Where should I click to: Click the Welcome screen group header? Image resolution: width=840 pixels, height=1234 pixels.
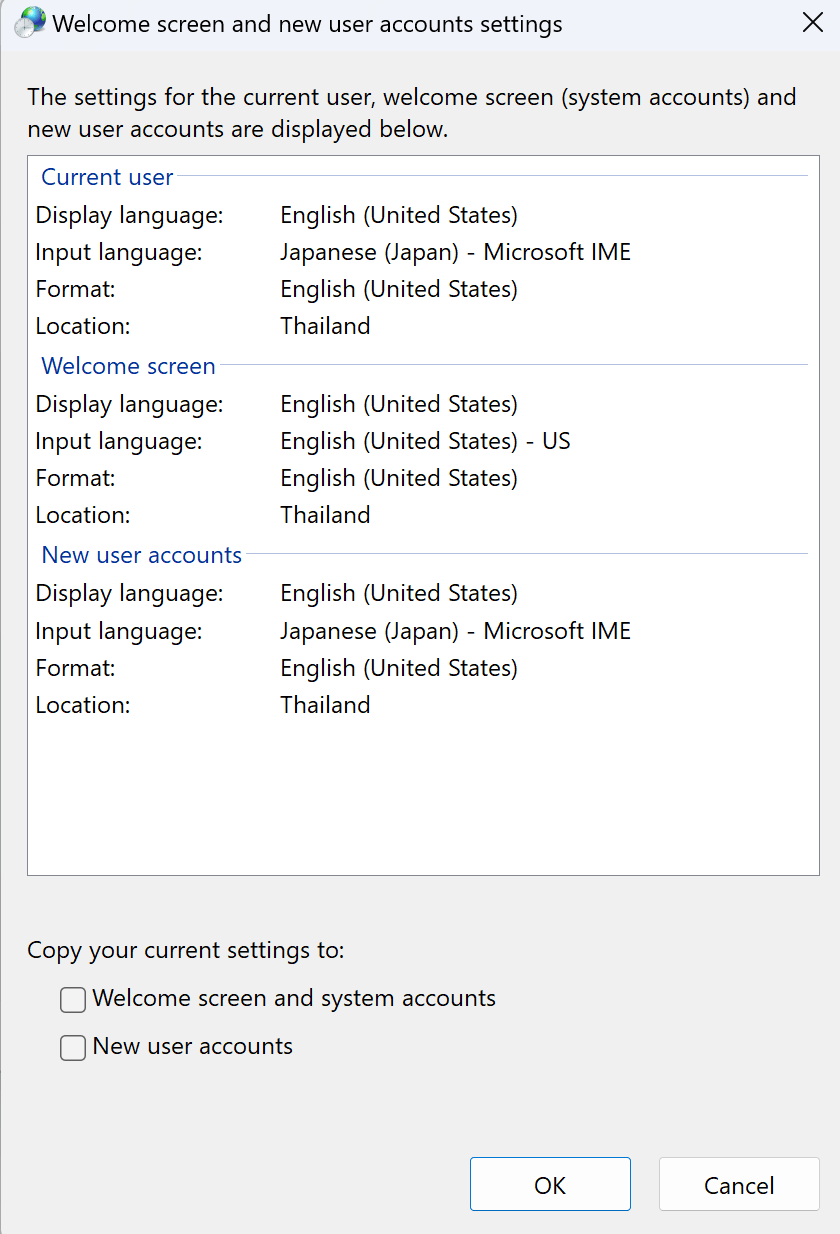click(128, 366)
